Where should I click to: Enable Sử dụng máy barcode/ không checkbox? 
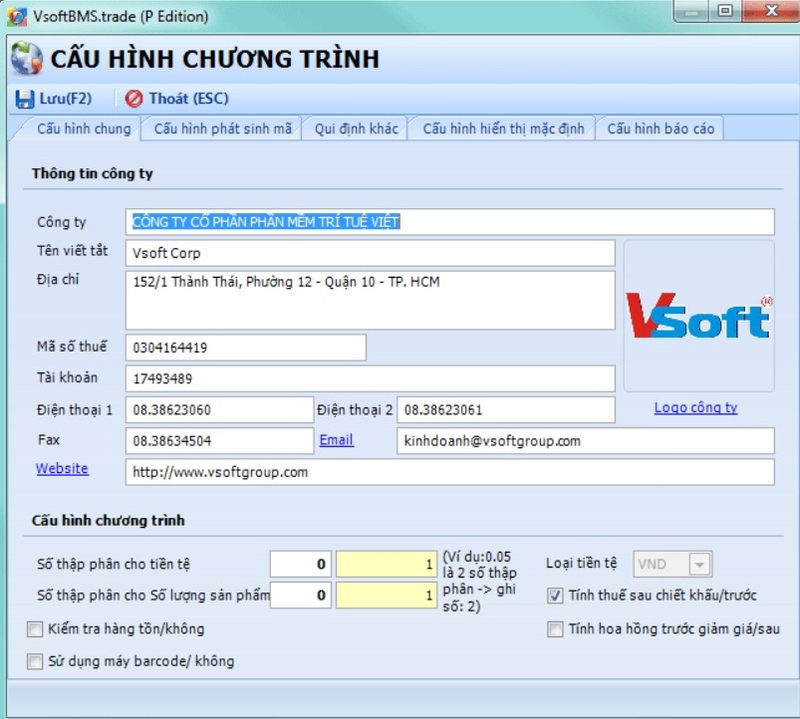tap(35, 661)
